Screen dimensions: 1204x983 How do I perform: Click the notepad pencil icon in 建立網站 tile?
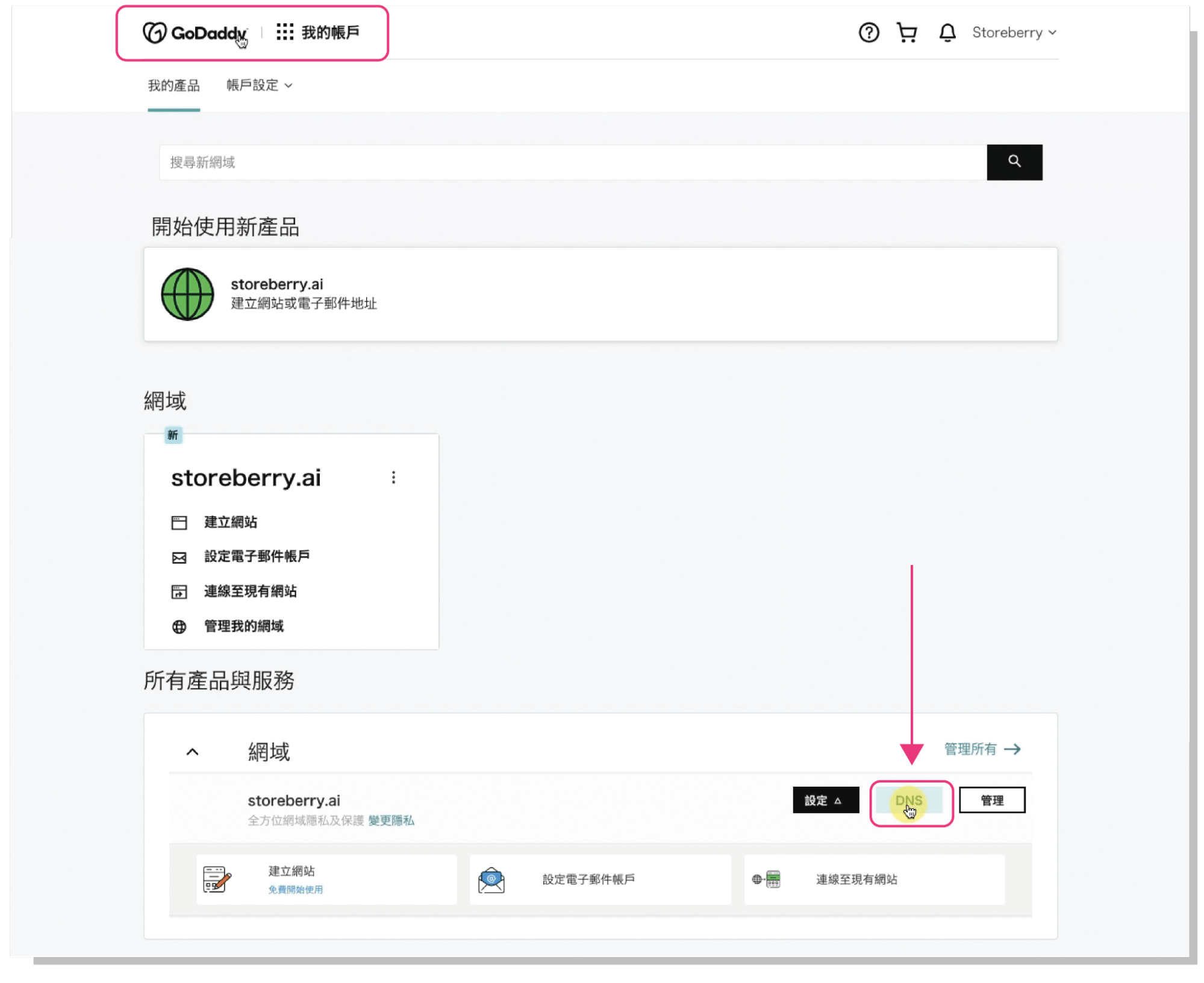(x=217, y=879)
